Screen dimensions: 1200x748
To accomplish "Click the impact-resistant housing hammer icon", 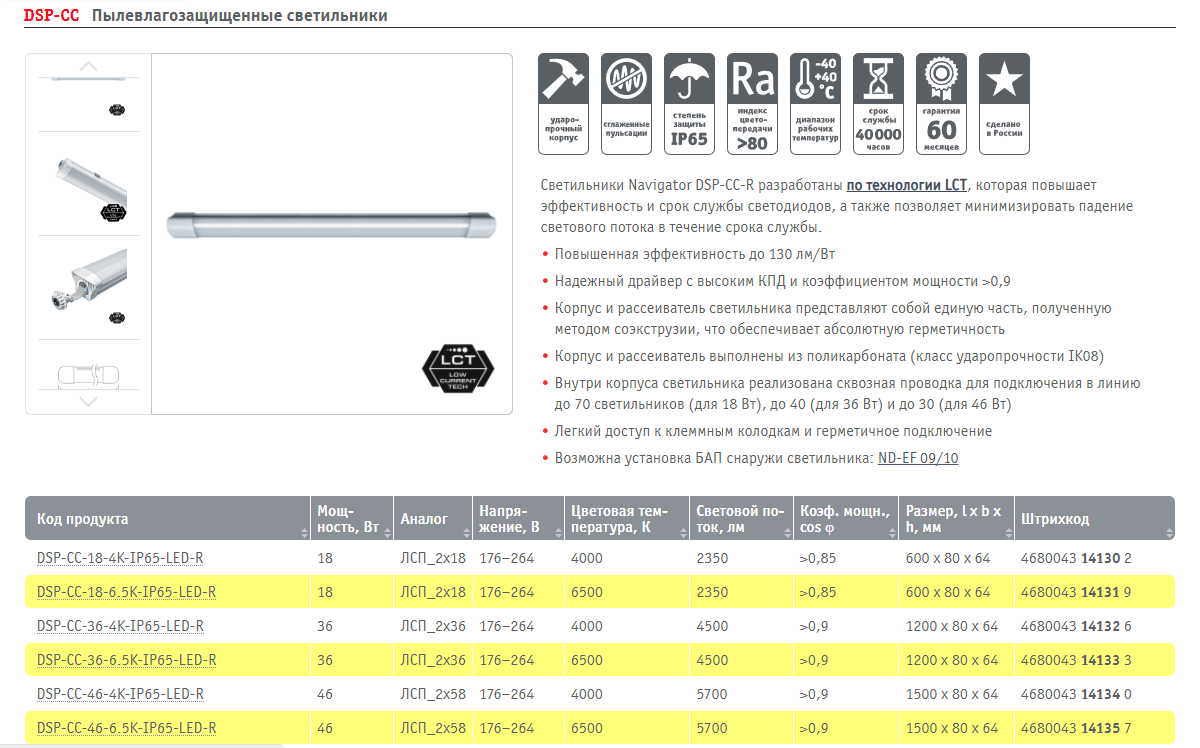I will point(564,104).
